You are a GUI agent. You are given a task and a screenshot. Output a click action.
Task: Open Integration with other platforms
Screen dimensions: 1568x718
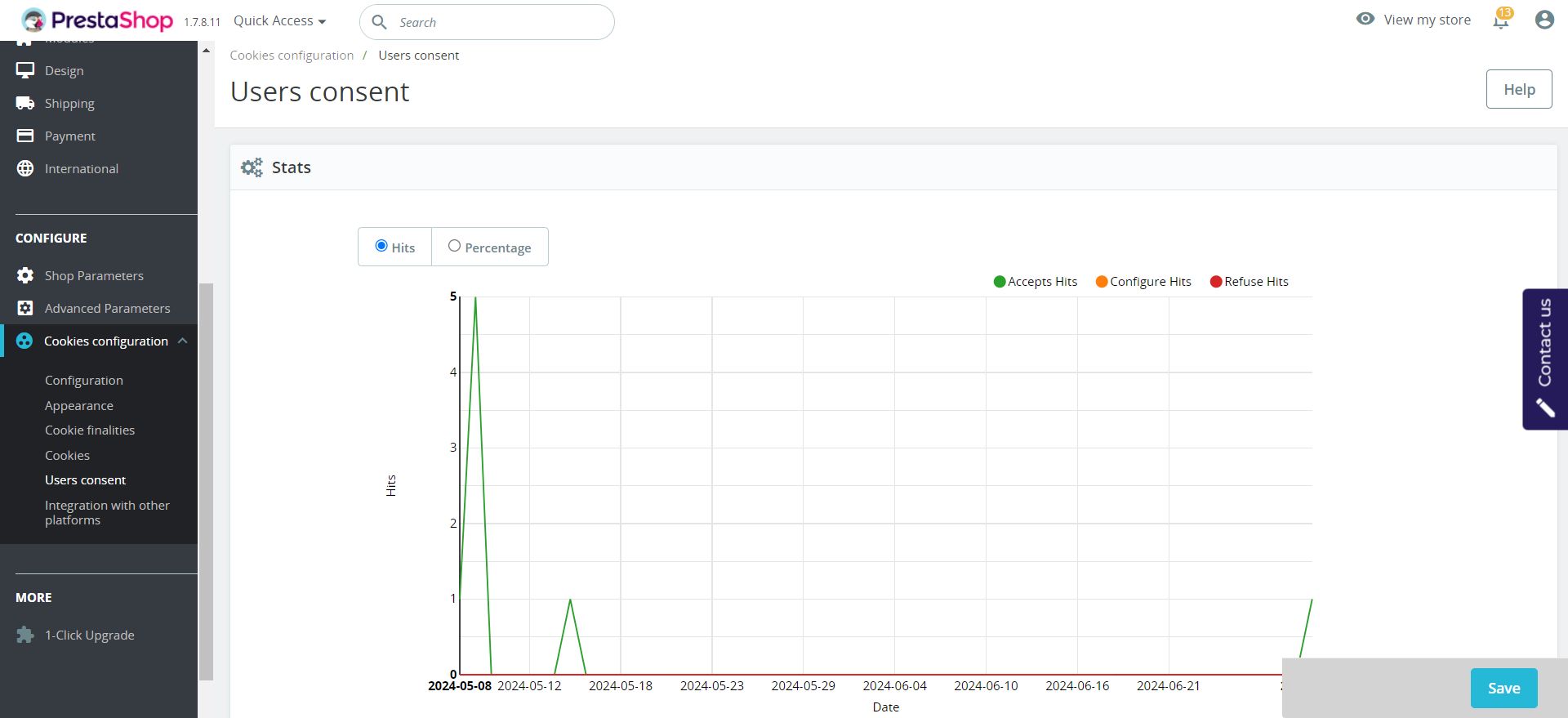(107, 513)
